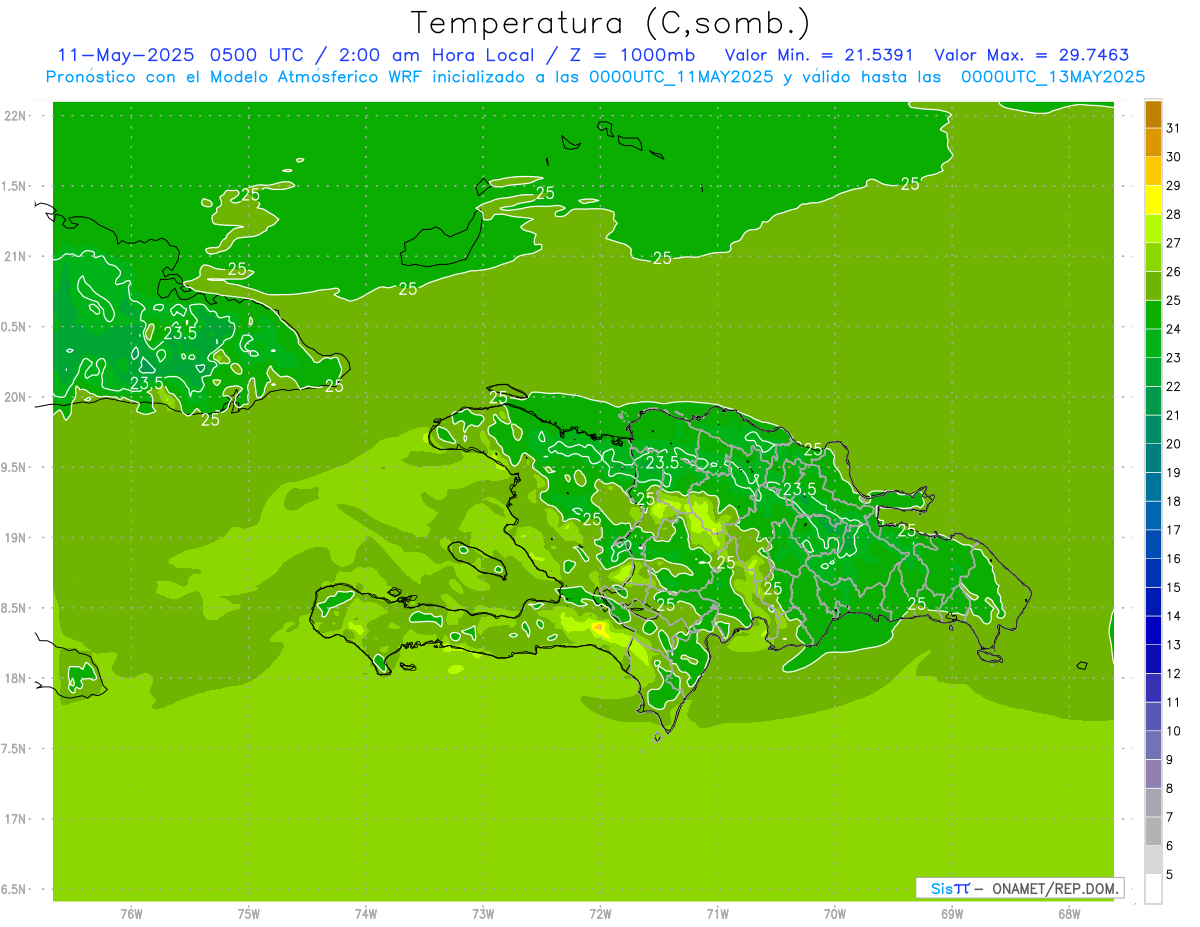Viewport: 1200px width, 927px height.
Task: Click the '75W' longitude axis label
Action: tap(249, 913)
